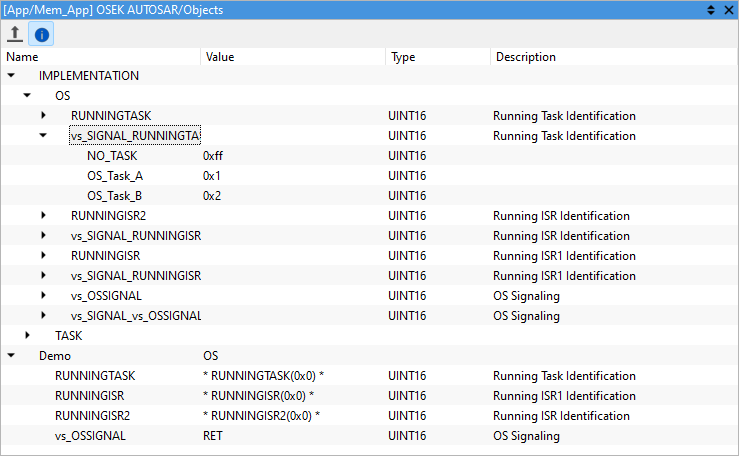Expand the vs_SIGNAL_vs_OSSIGNAL node
Image resolution: width=739 pixels, height=456 pixels.
click(x=43, y=316)
